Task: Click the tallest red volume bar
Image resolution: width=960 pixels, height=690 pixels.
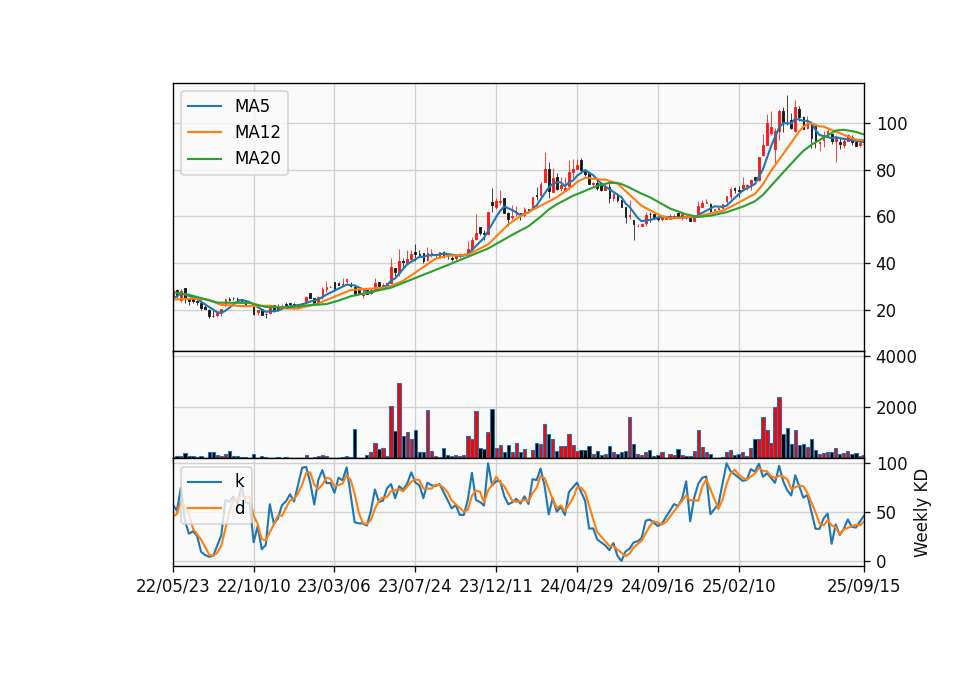Action: pos(399,421)
